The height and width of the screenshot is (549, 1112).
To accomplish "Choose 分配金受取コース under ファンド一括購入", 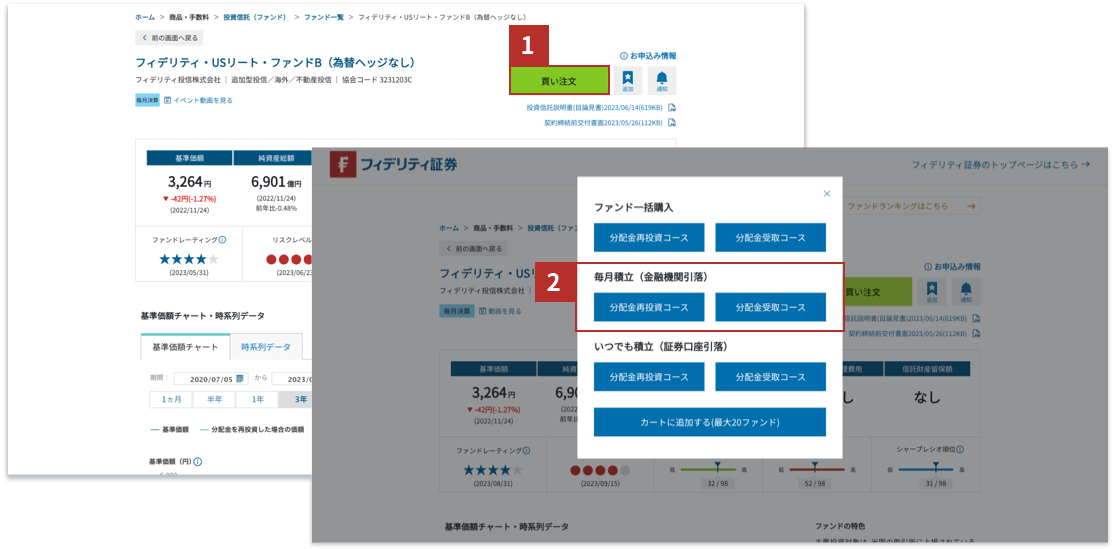I will point(771,238).
